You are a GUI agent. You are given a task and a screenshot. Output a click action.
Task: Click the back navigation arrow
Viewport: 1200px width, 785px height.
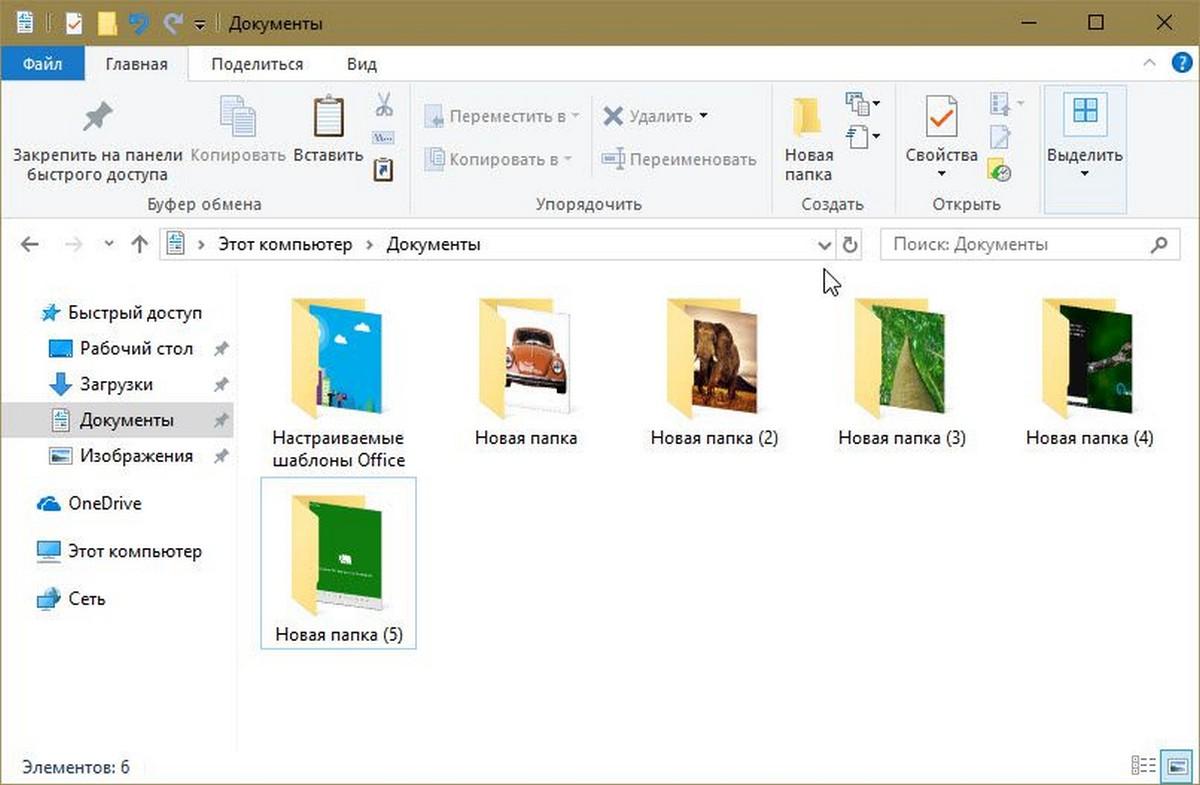[x=30, y=244]
